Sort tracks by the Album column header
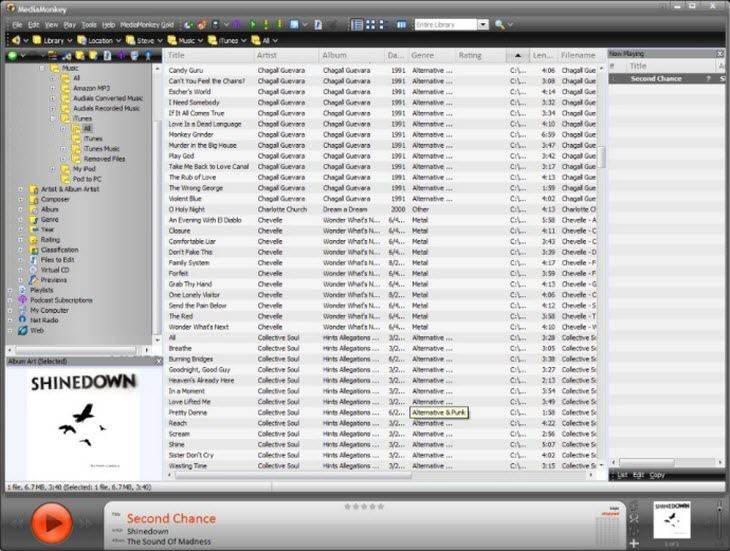Screen dimensions: 730x551 pos(351,55)
